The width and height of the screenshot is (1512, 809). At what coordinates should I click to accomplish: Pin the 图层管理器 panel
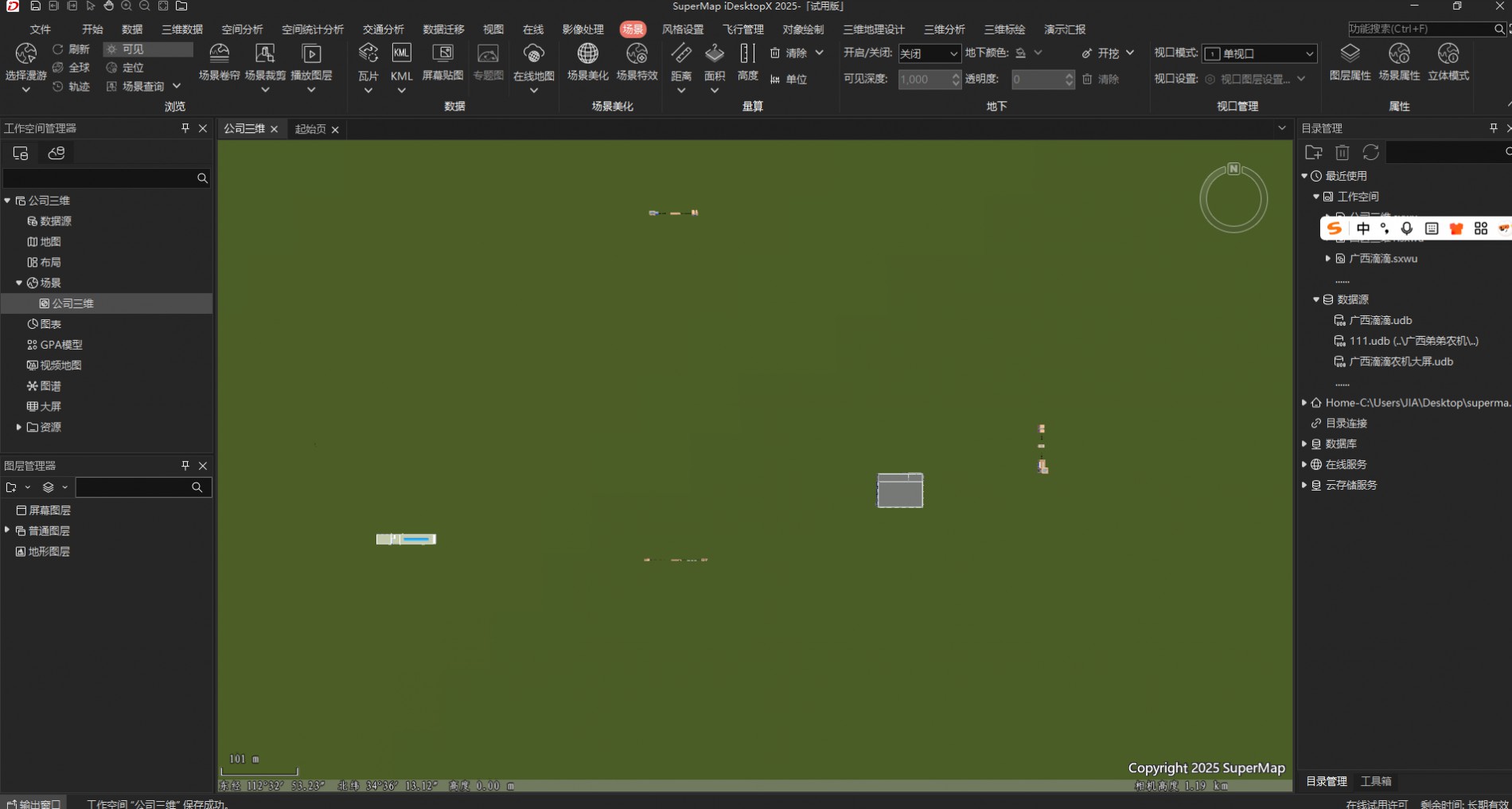185,466
